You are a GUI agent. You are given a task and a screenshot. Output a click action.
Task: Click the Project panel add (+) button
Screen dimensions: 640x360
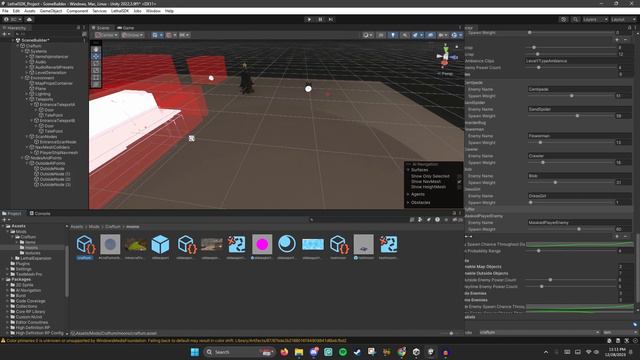coord(5,220)
